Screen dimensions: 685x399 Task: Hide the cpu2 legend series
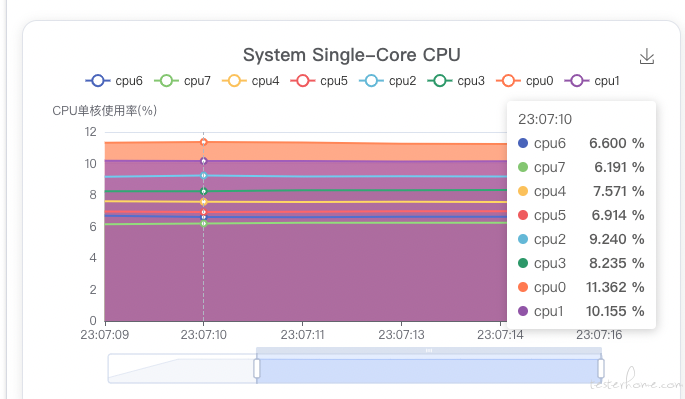(388, 81)
